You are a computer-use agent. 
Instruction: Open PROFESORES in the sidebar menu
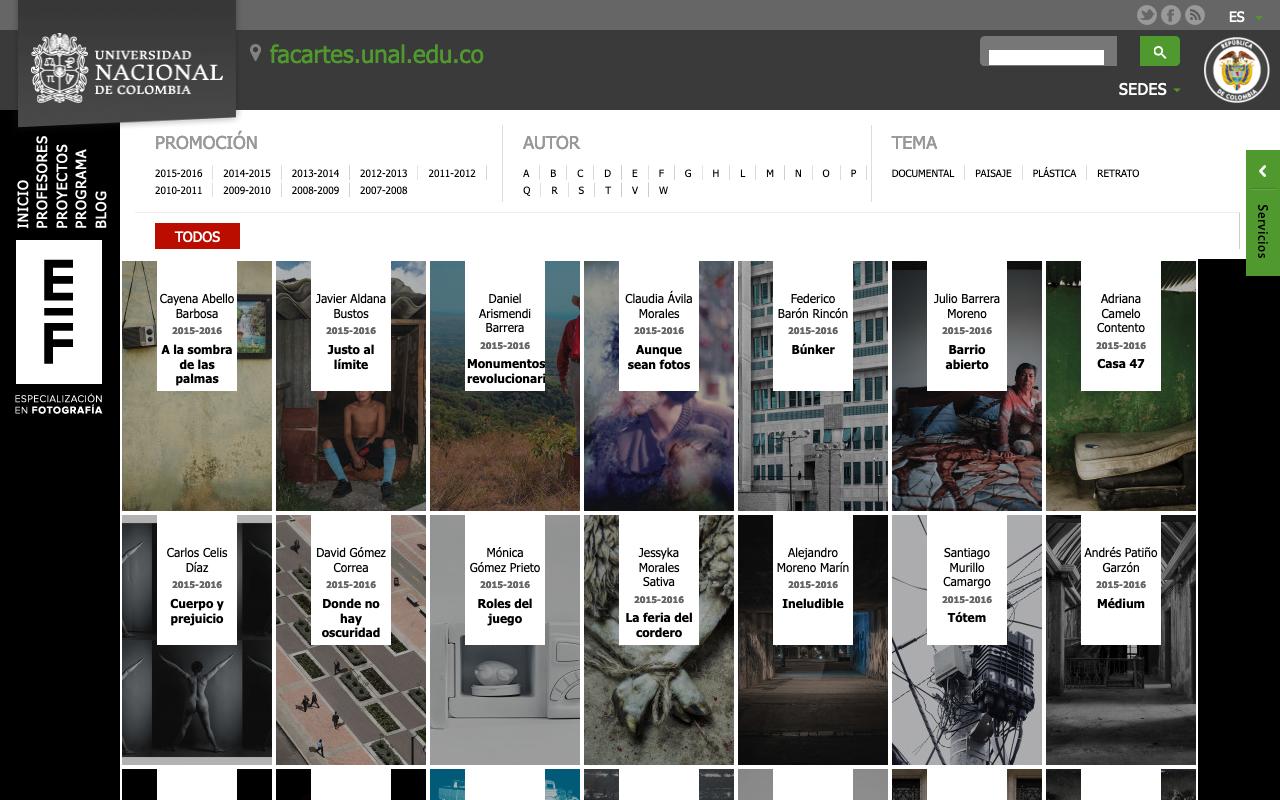tap(42, 182)
